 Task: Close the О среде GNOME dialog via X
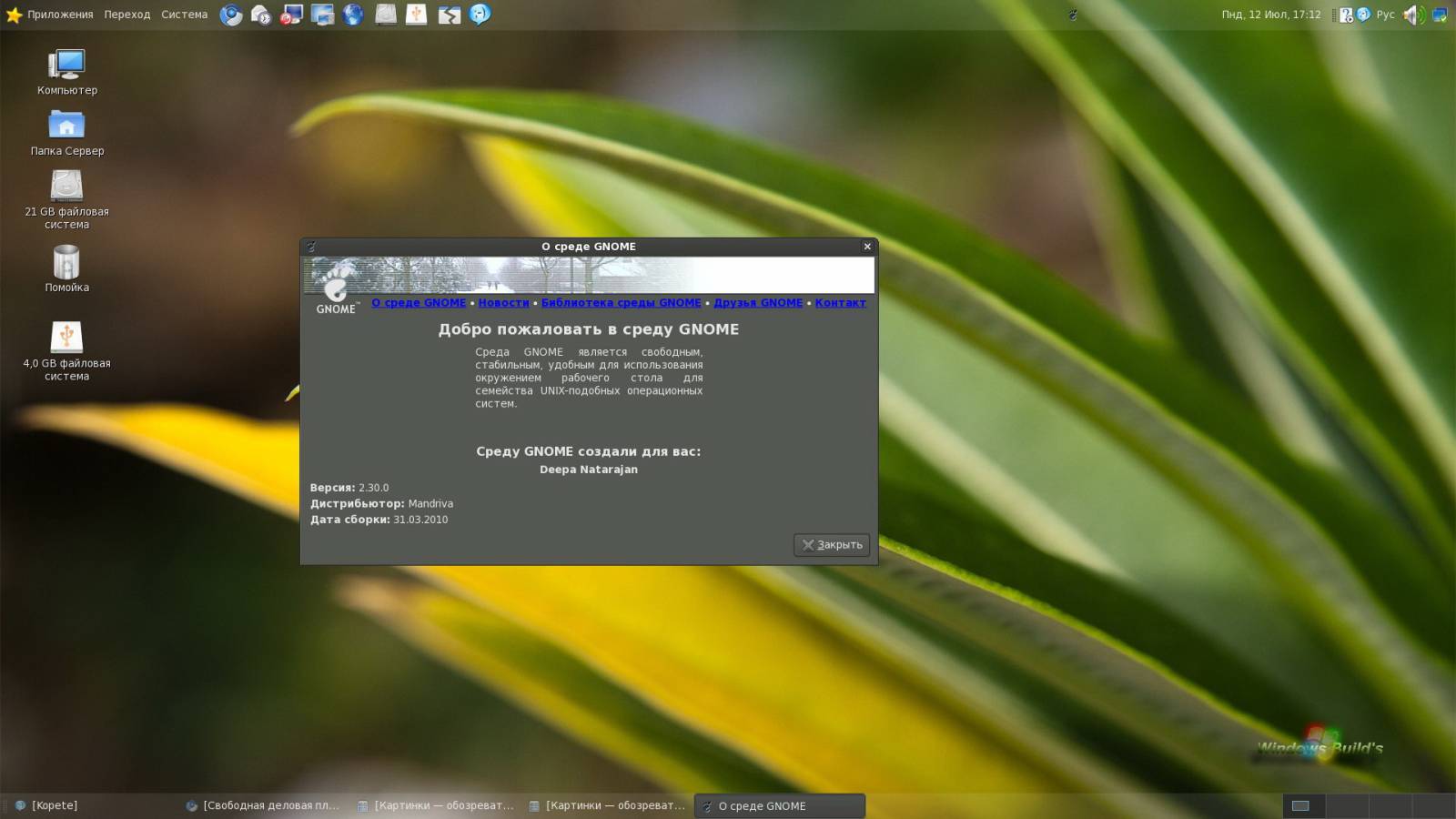tap(867, 247)
